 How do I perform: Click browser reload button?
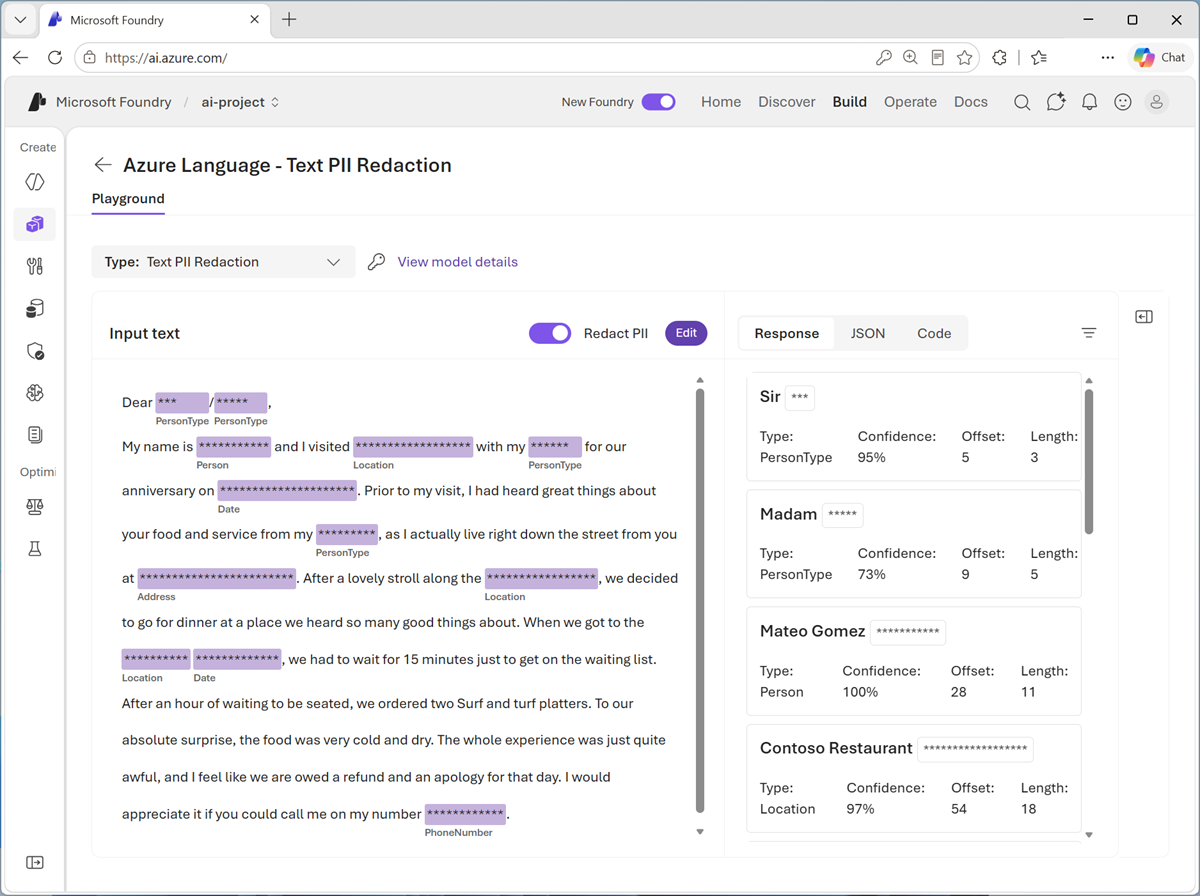click(55, 58)
